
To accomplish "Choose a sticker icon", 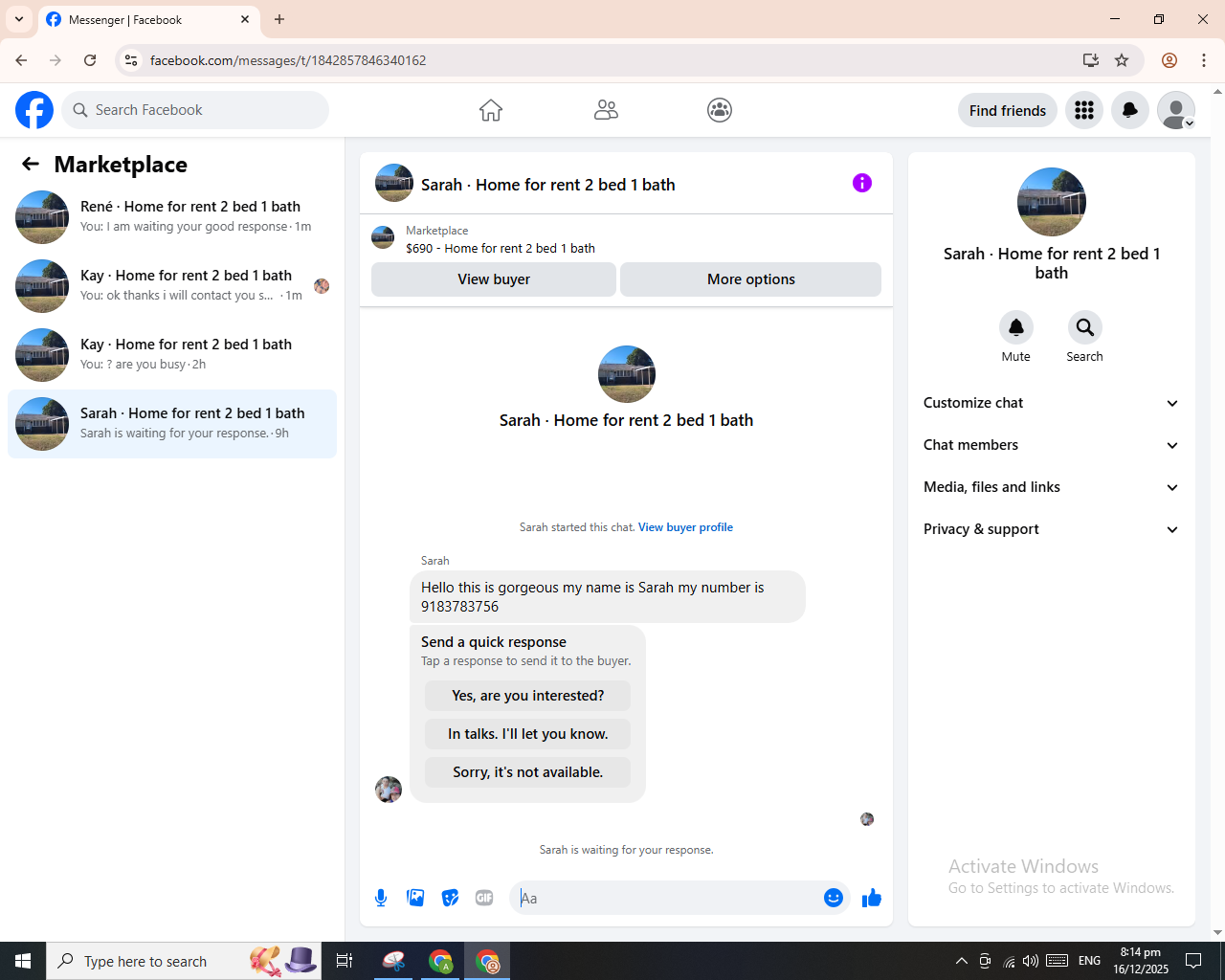I will [x=450, y=898].
